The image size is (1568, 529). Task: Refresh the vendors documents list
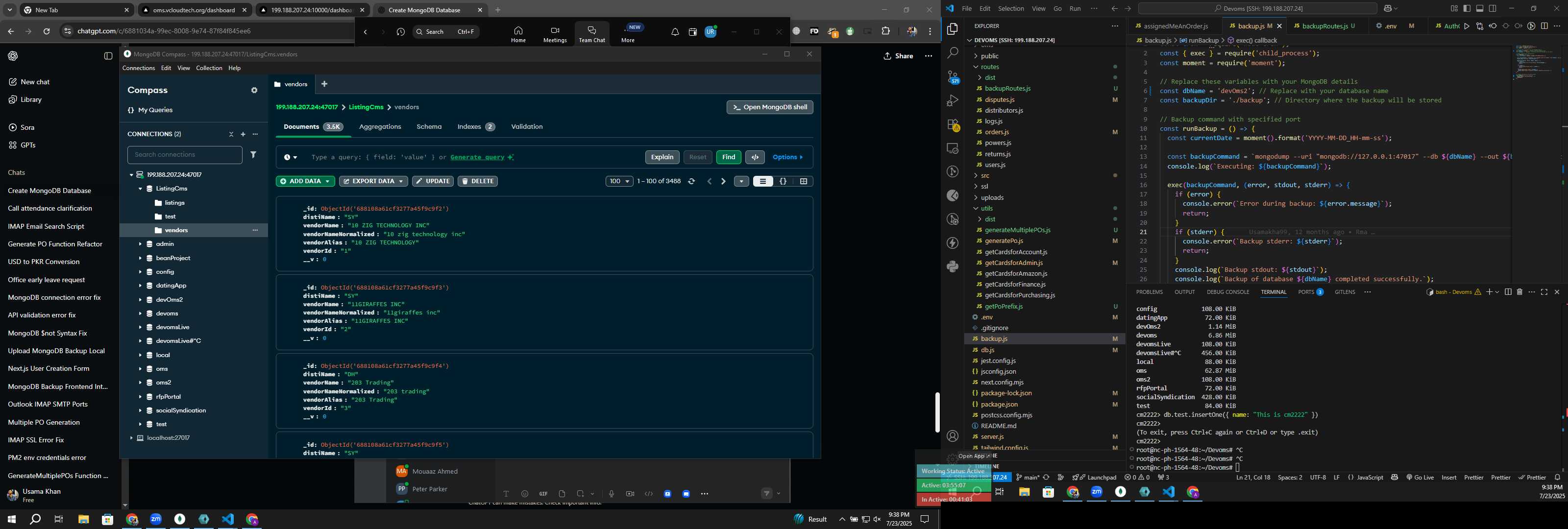(x=691, y=181)
